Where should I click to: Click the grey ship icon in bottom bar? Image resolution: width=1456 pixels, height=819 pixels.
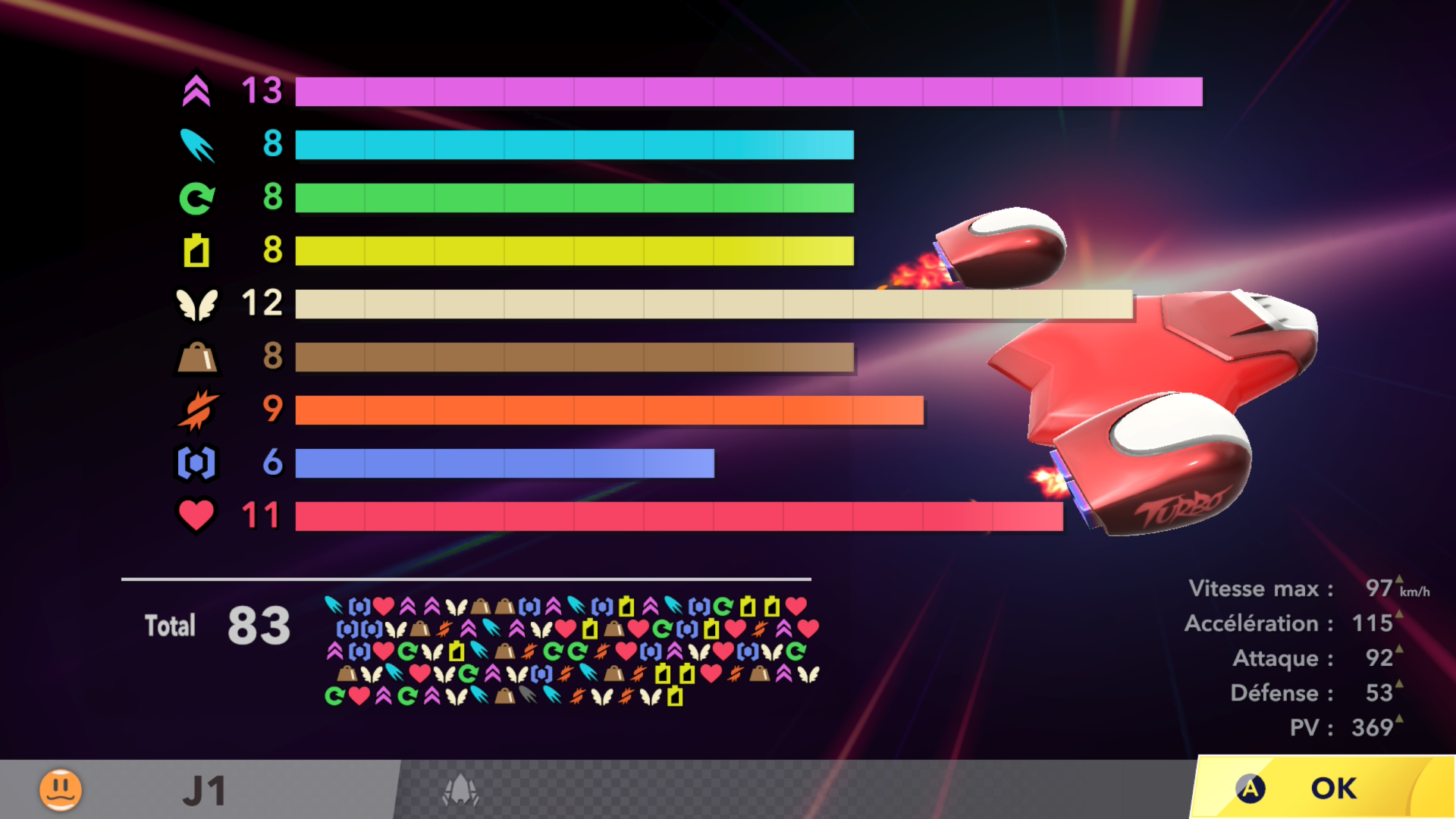[460, 790]
